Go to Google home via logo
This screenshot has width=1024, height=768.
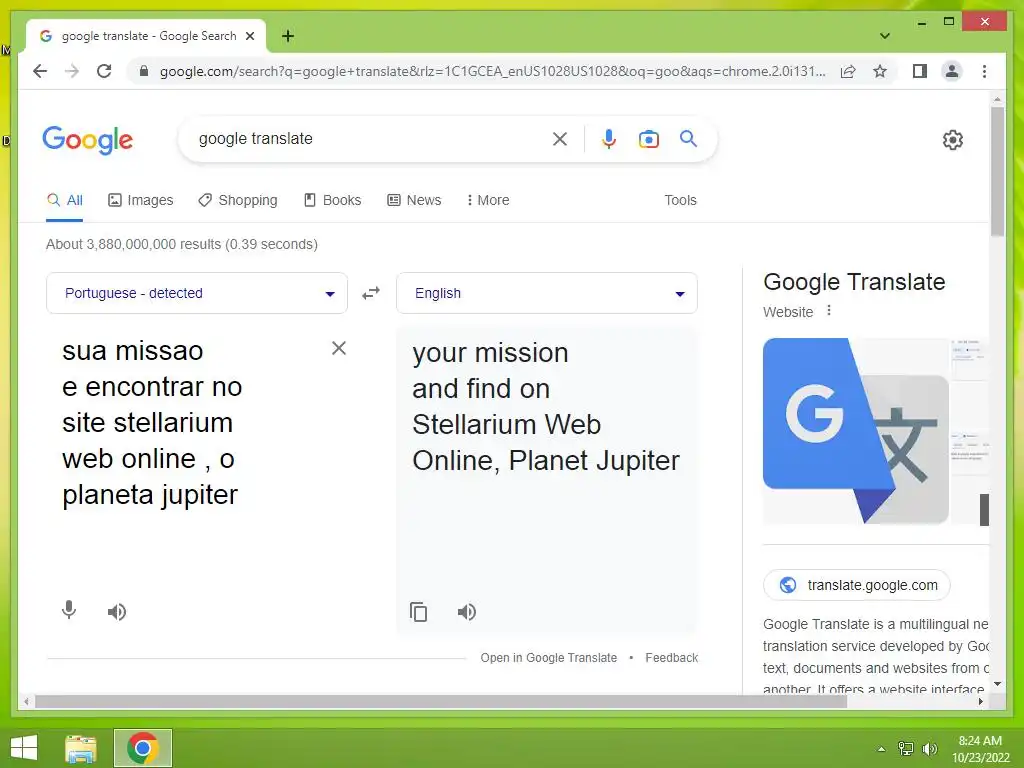tap(88, 140)
